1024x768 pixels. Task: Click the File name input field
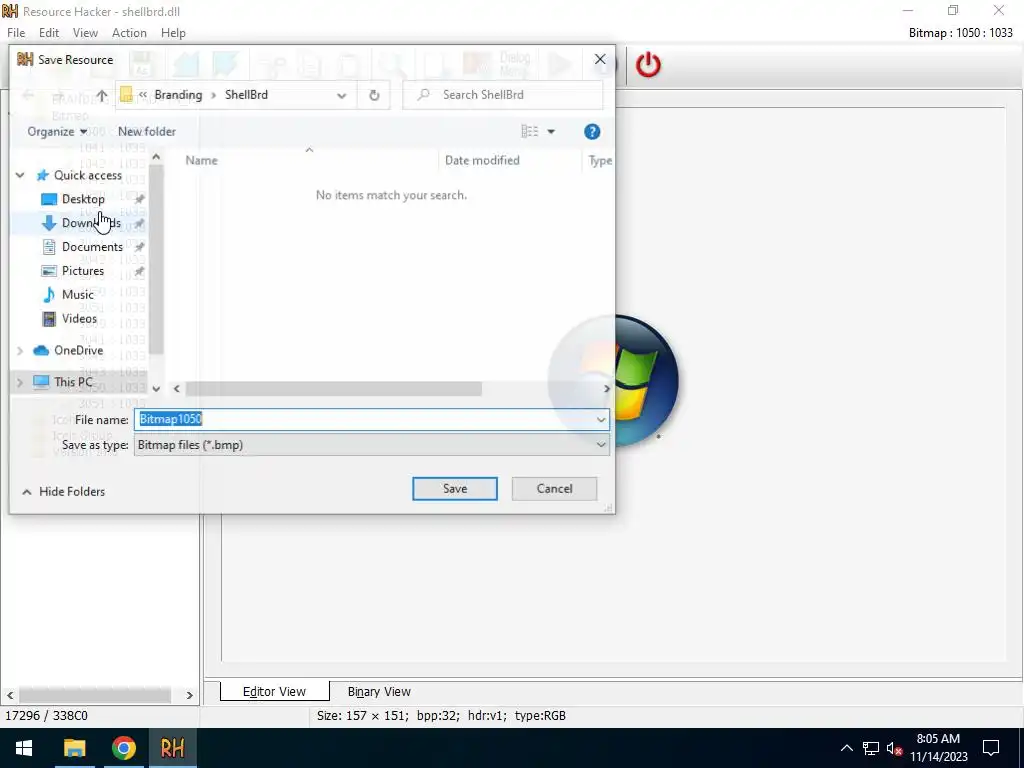(372, 420)
